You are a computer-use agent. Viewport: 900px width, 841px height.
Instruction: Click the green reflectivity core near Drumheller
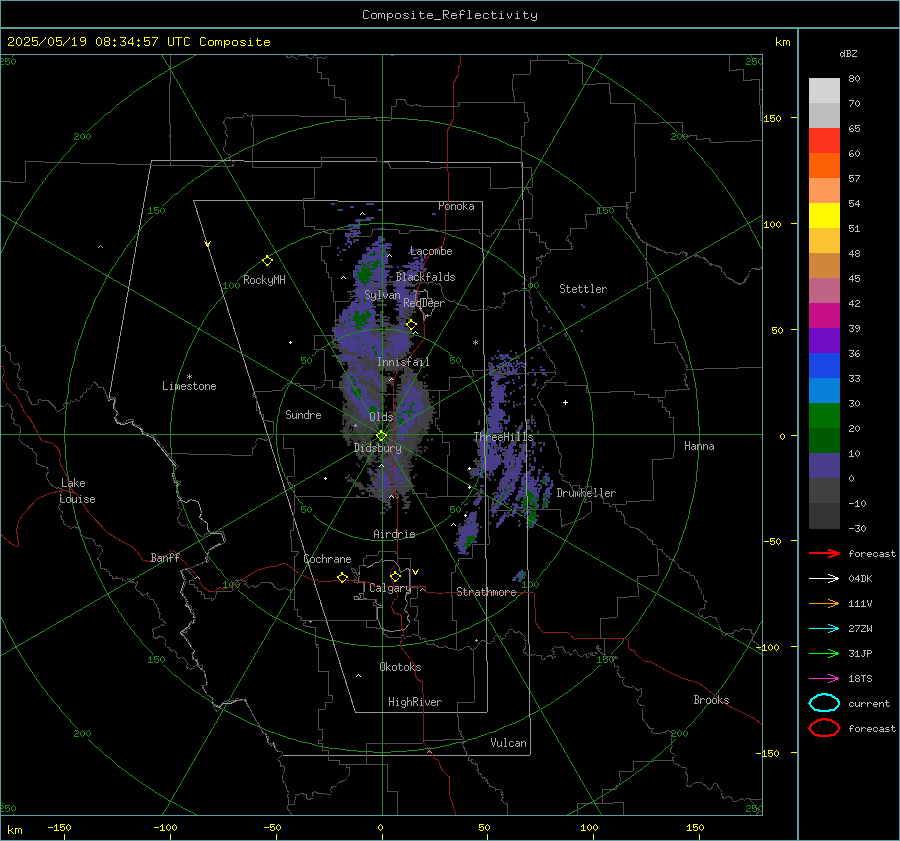(x=530, y=505)
